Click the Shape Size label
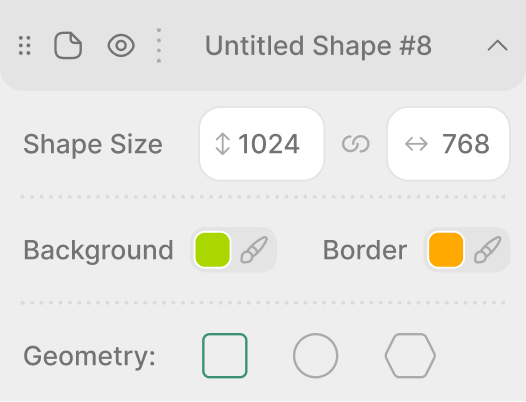The width and height of the screenshot is (526, 402). [x=93, y=144]
